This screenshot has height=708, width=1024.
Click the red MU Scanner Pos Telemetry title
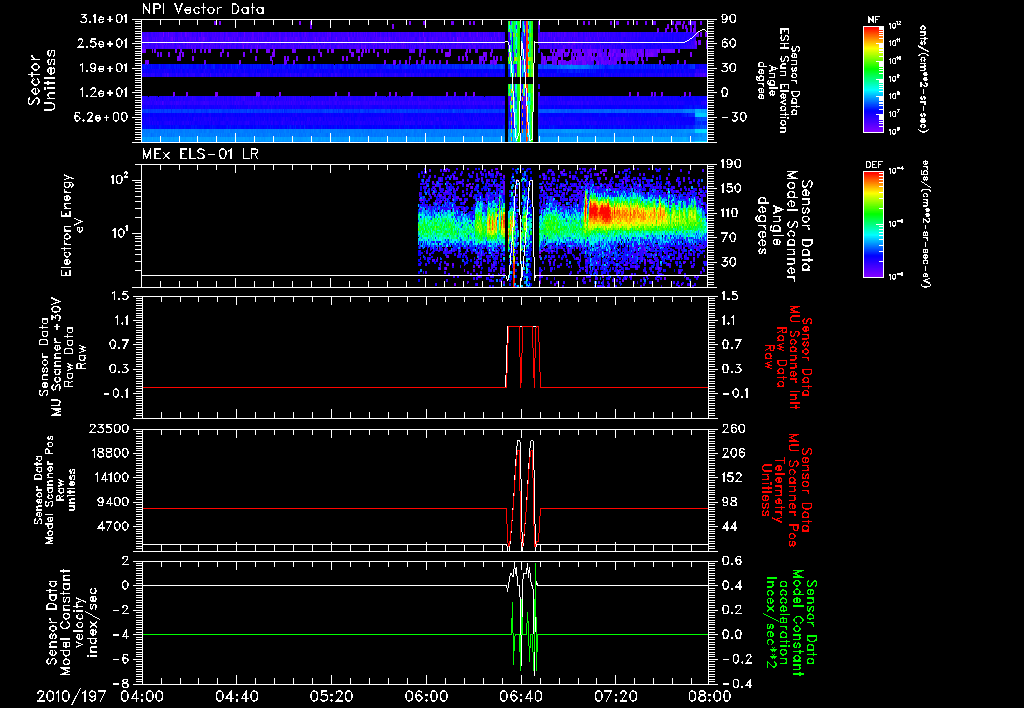pos(788,490)
